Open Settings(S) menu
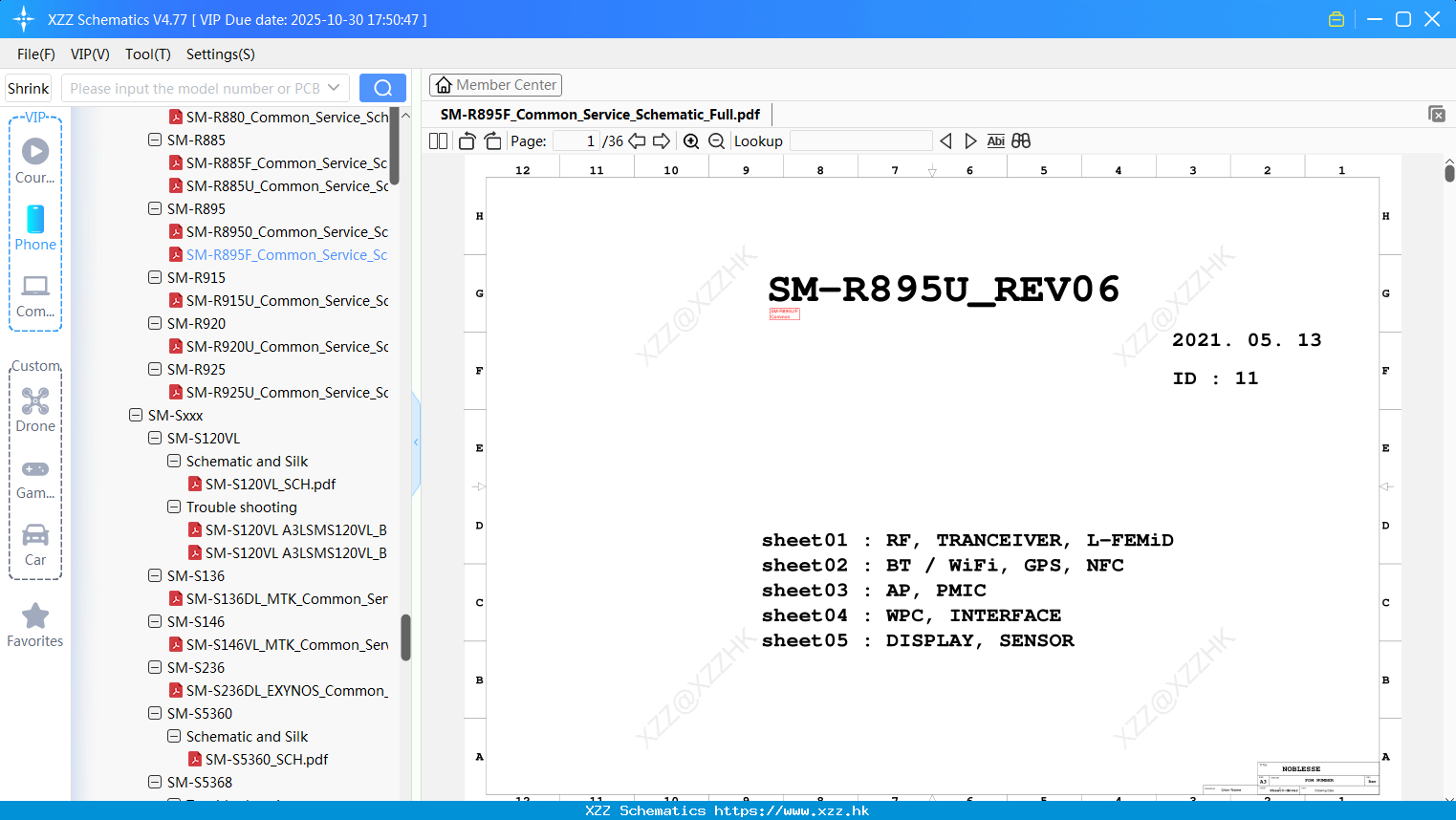1456x820 pixels. [x=221, y=54]
